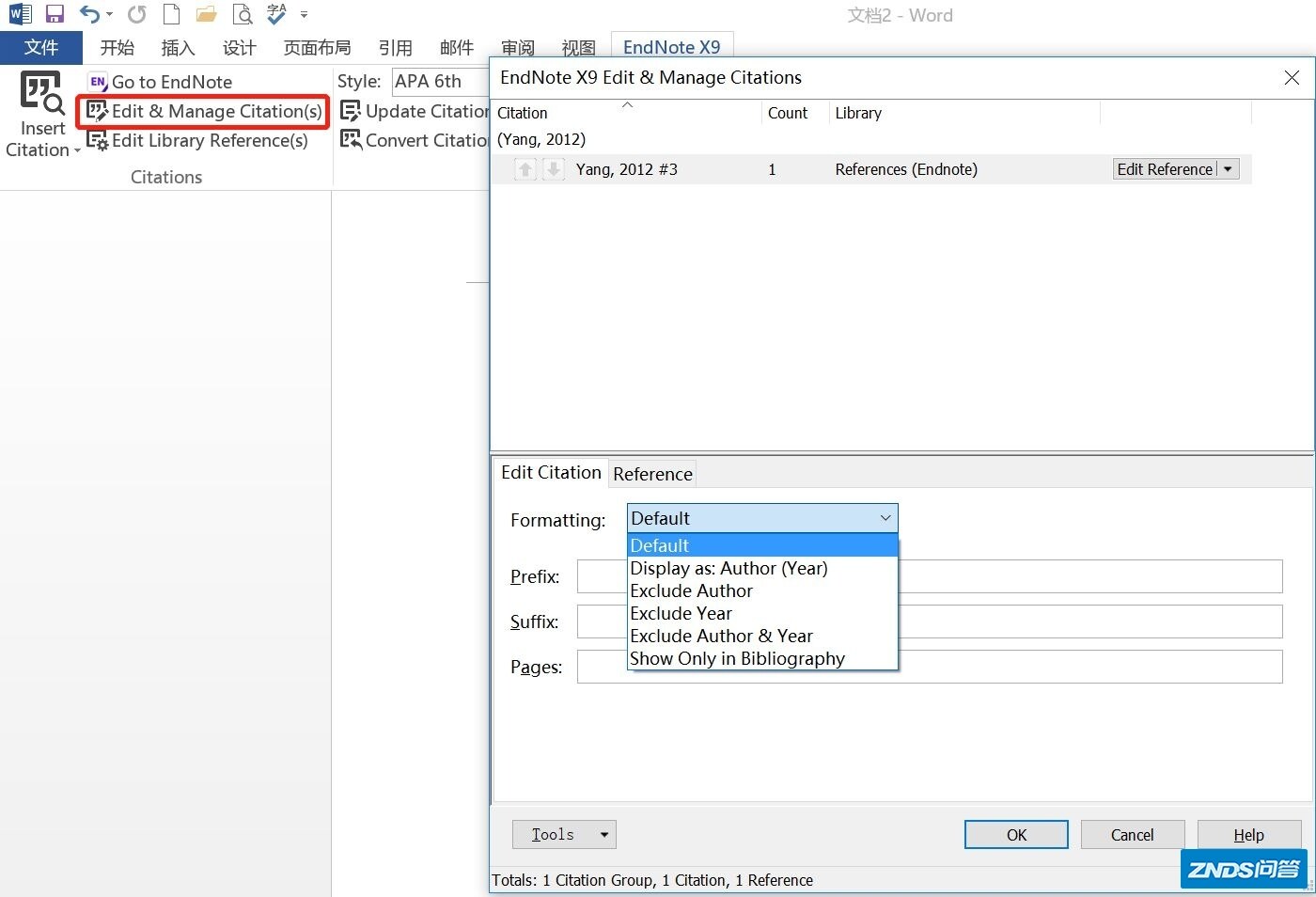Click the move citation down arrow
The width and height of the screenshot is (1316, 897).
(x=554, y=169)
